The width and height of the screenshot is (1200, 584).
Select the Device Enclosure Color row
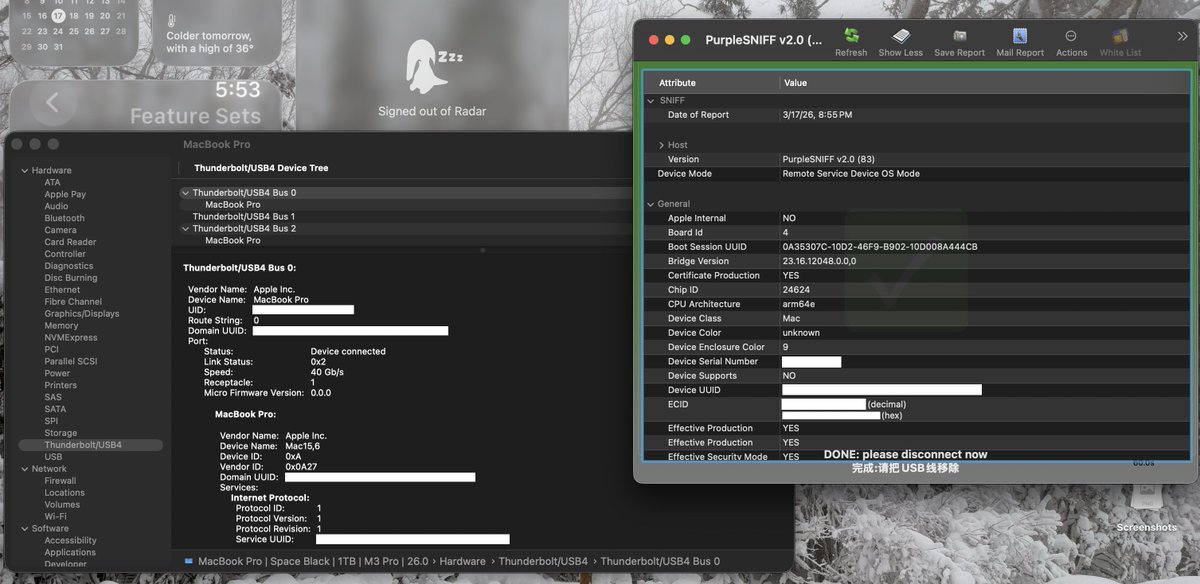(x=917, y=347)
